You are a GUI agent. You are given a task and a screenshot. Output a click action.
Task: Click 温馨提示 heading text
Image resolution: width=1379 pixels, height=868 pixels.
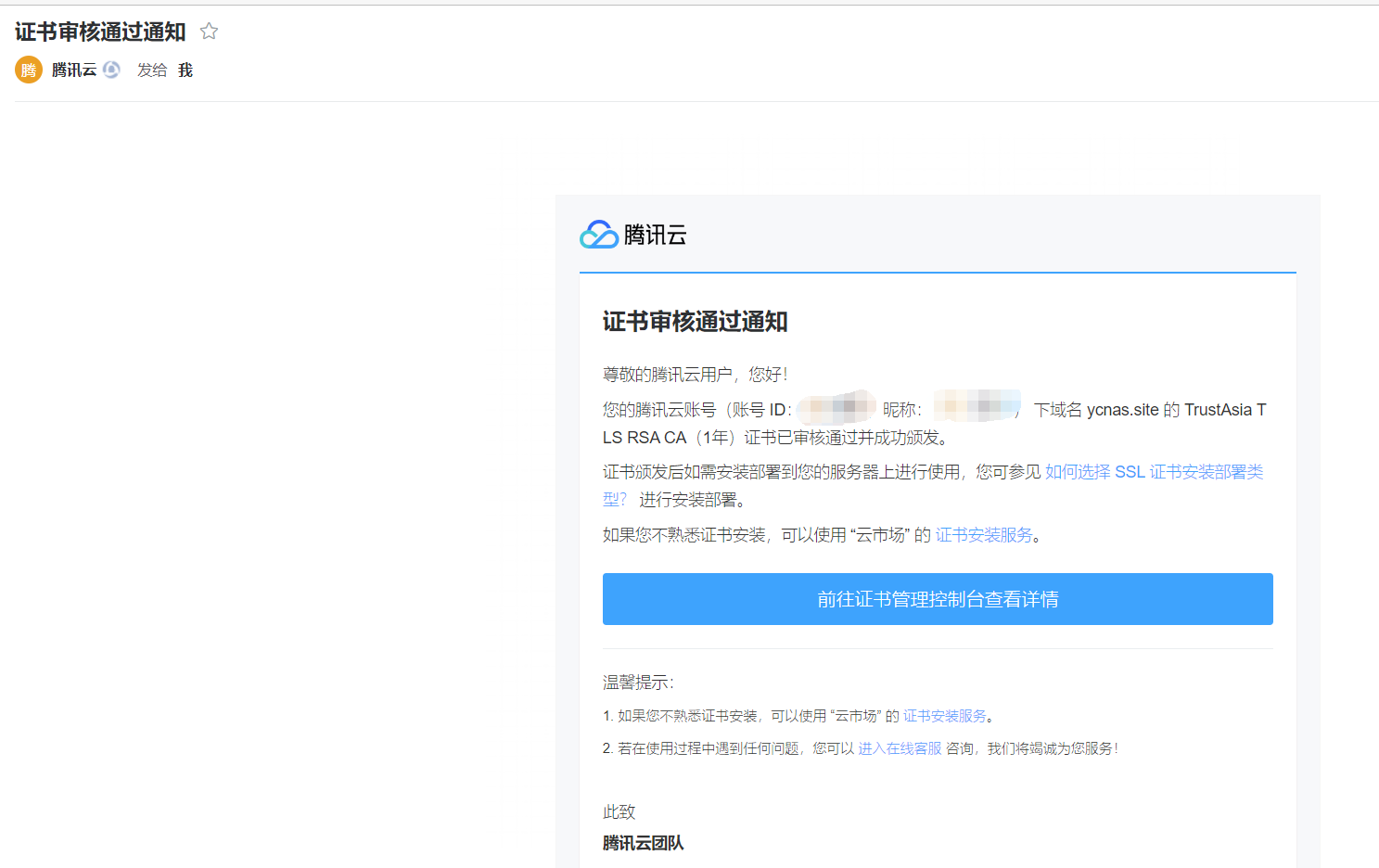[x=638, y=683]
